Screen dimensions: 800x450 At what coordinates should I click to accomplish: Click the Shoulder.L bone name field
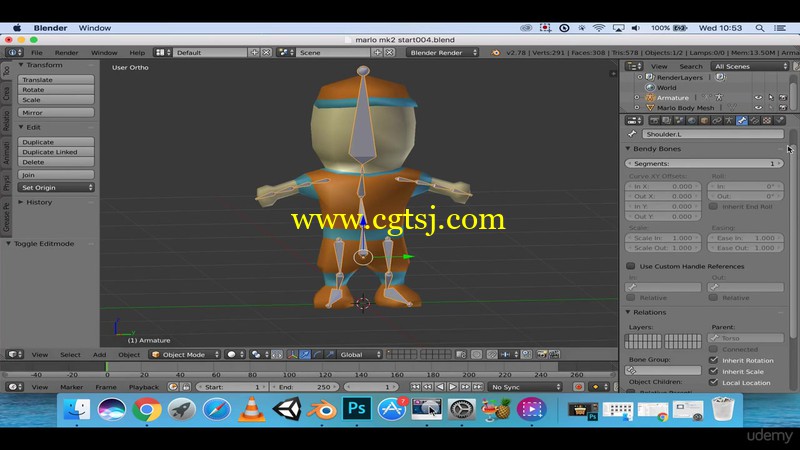[x=712, y=134]
